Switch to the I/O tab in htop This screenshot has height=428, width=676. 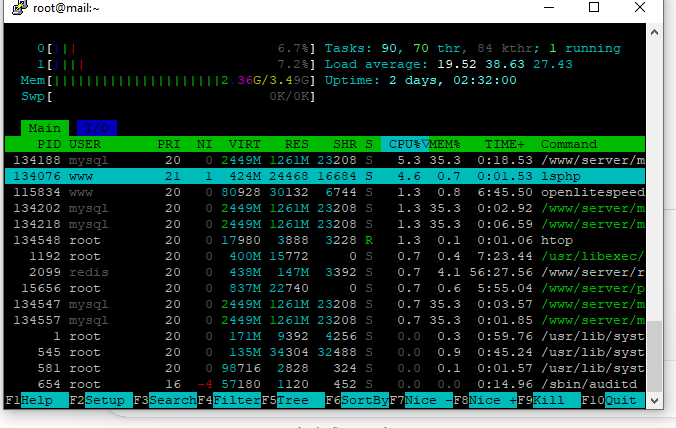point(97,128)
